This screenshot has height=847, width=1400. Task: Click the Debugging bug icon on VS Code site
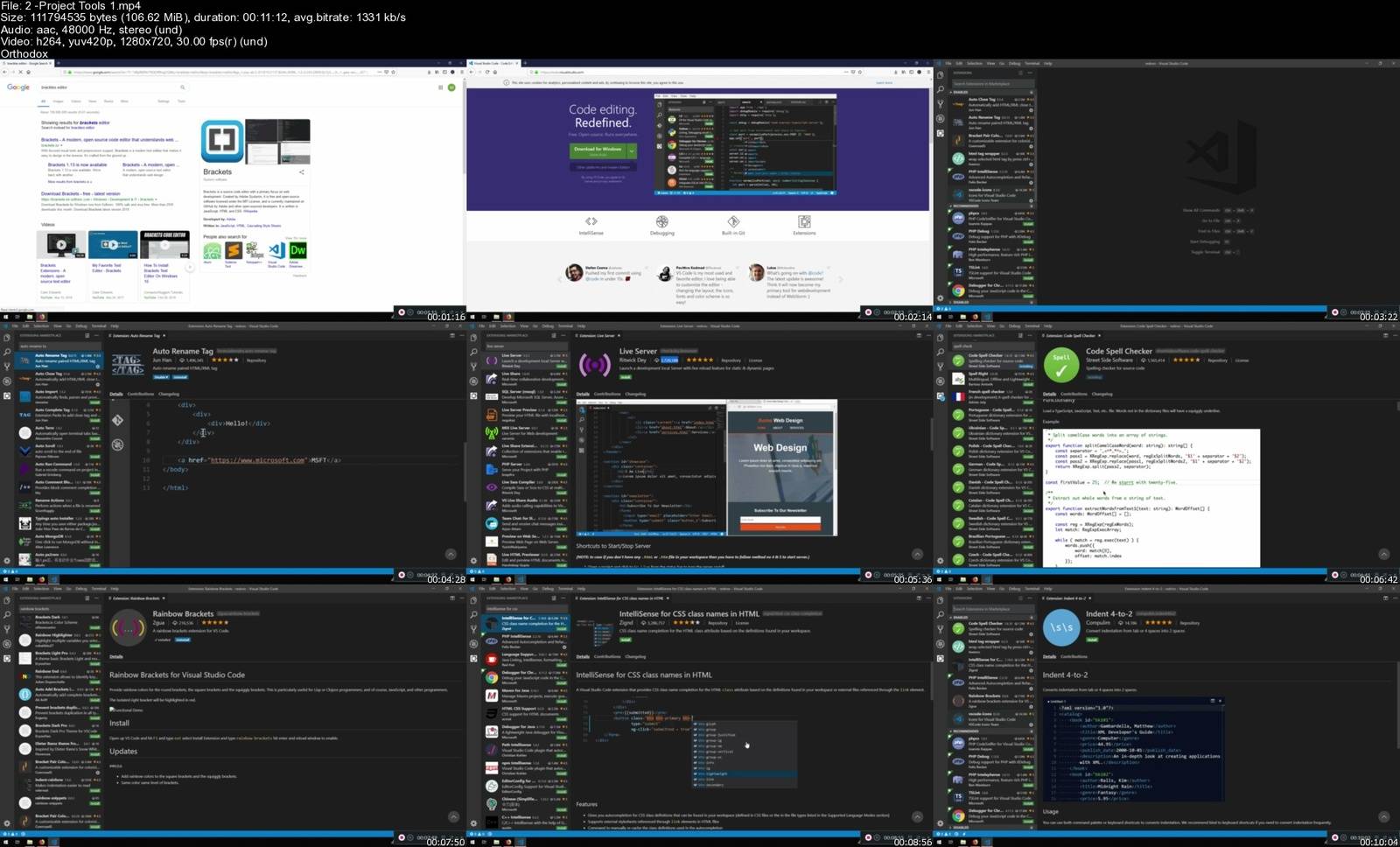(662, 221)
